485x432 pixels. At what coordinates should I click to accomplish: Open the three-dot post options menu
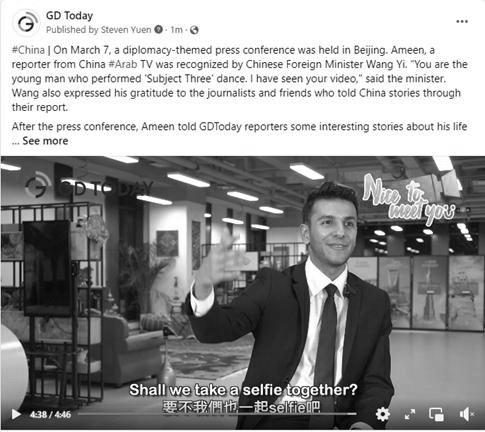point(462,22)
